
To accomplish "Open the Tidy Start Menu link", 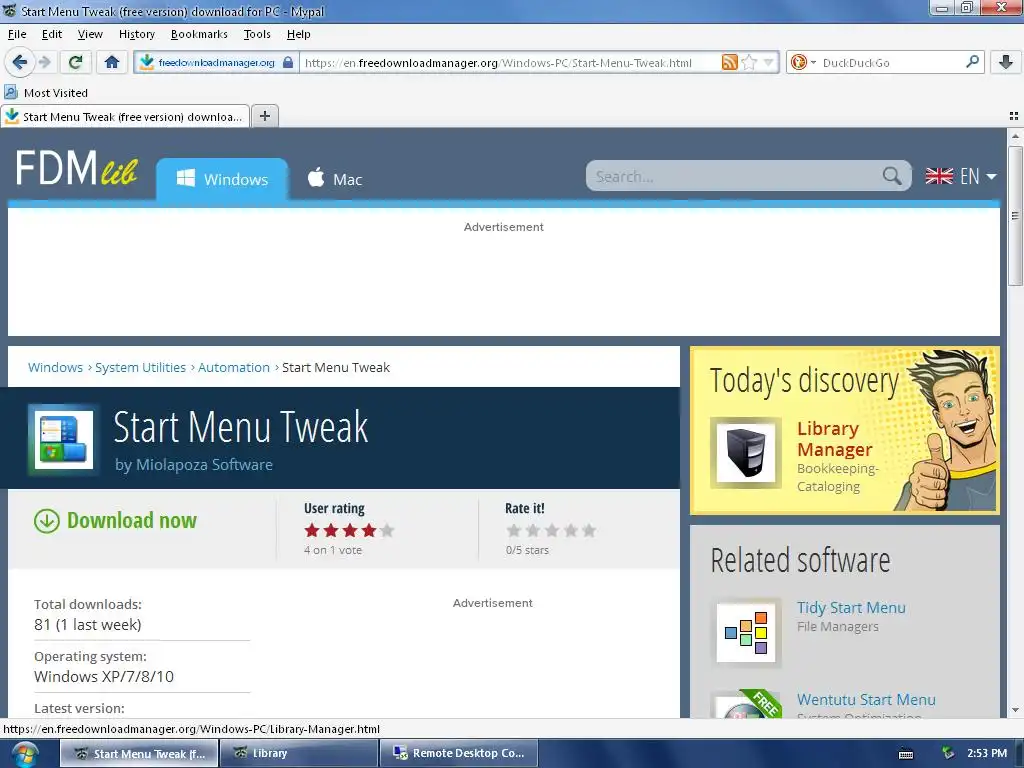I will point(851,608).
